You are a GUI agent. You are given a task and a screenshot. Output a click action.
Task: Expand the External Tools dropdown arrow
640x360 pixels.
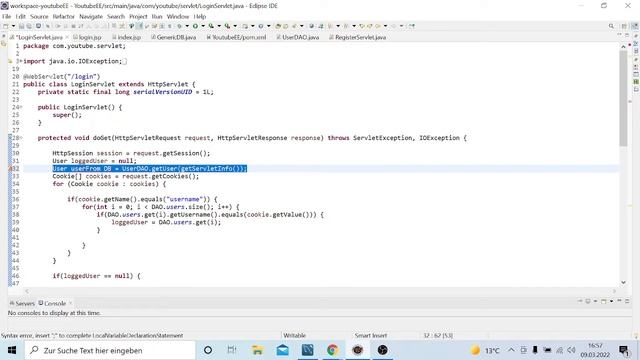(235, 26)
